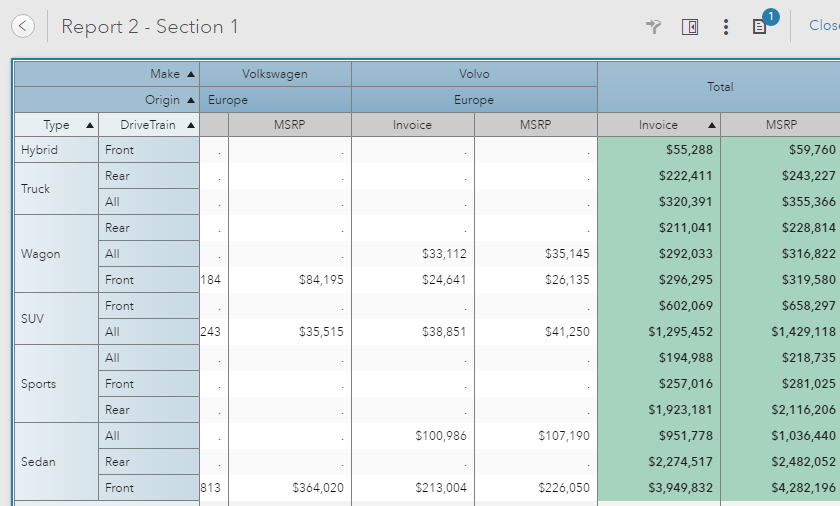Image resolution: width=840 pixels, height=506 pixels.
Task: Open the vertical three-dot options menu
Action: click(x=726, y=27)
